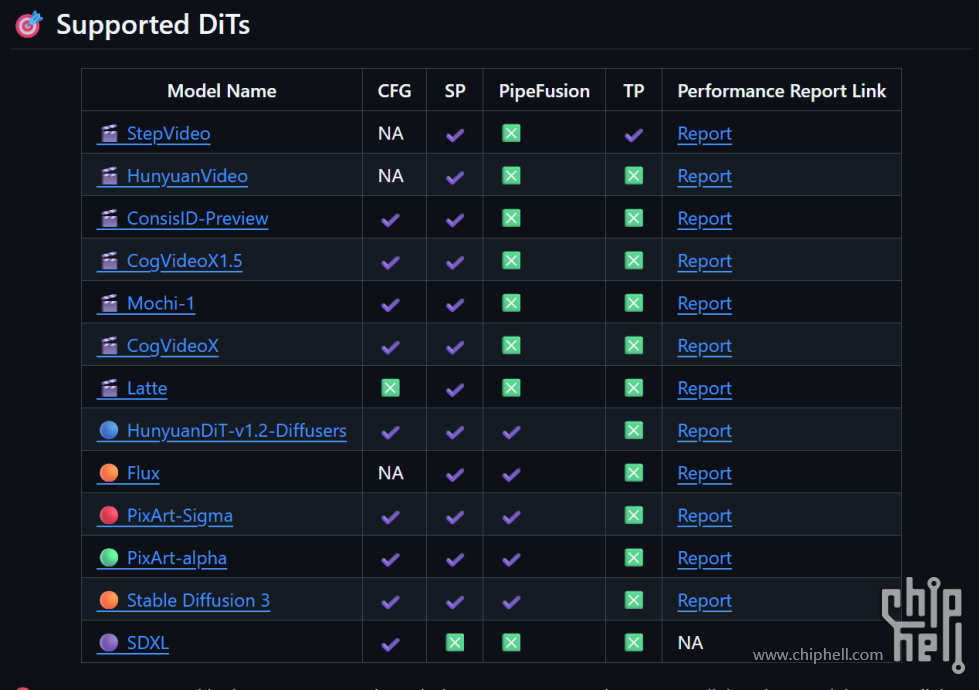Open the Flux model link
Screen dimensions: 979x690
129,473
